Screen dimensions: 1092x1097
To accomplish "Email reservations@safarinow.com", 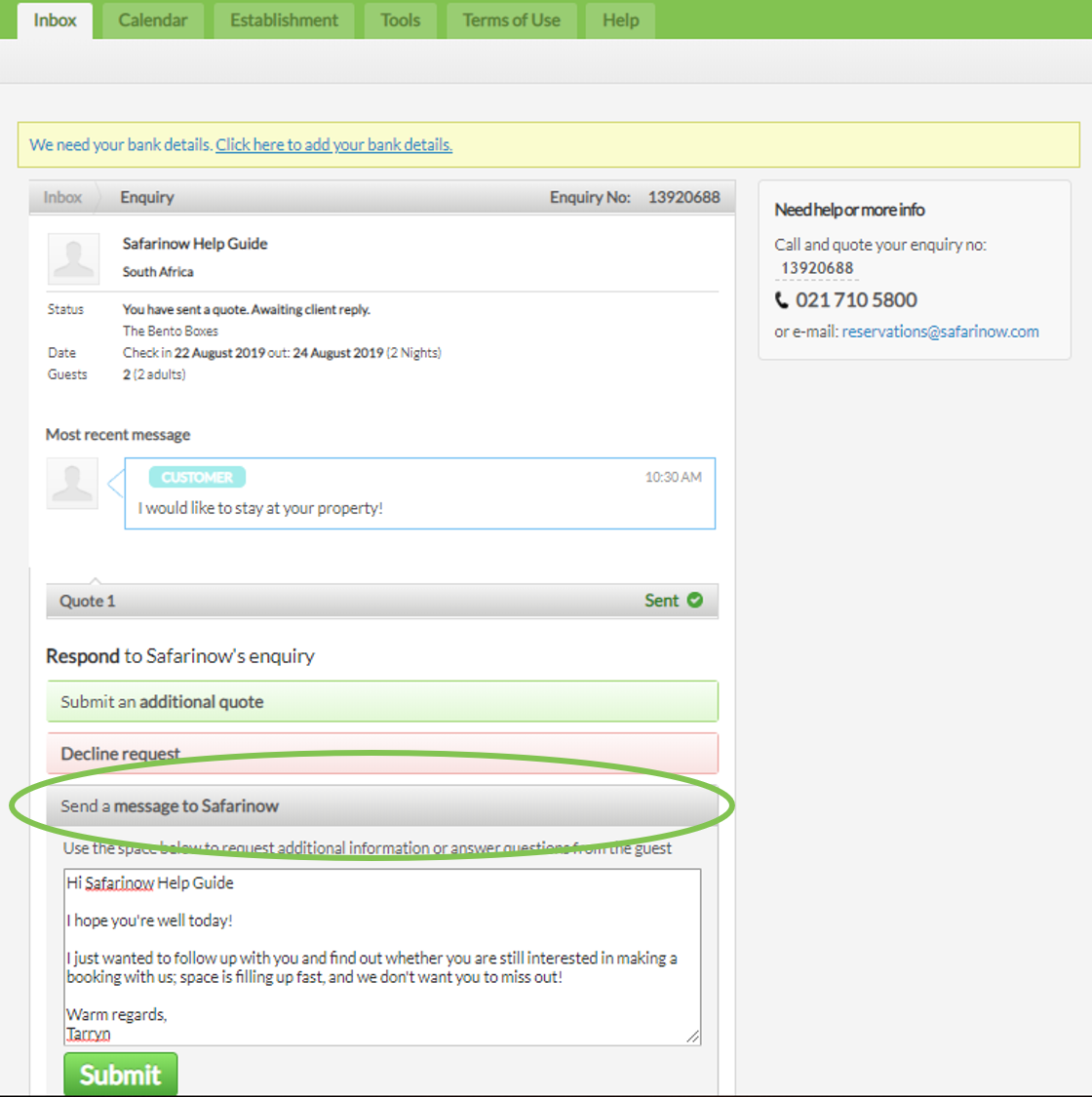I will [940, 332].
